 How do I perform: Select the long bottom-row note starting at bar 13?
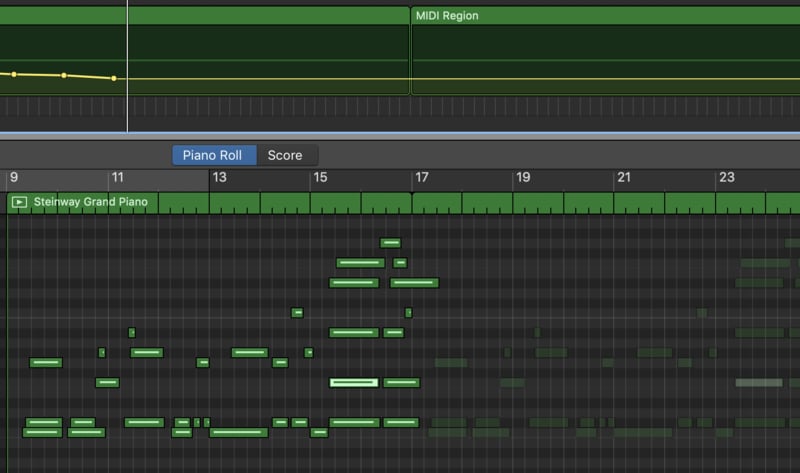pyautogui.click(x=239, y=433)
